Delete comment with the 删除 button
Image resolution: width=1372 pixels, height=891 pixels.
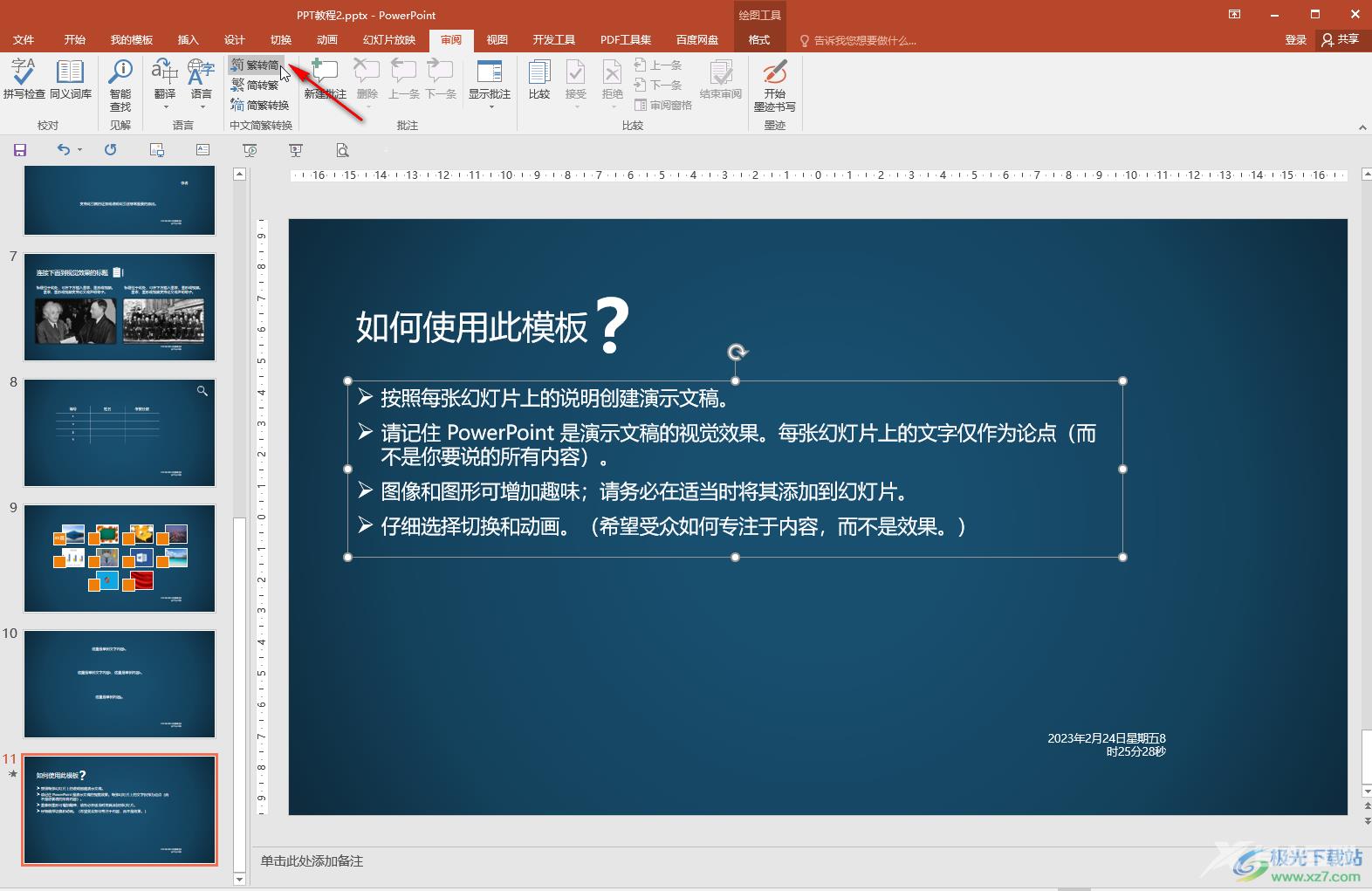tap(367, 84)
